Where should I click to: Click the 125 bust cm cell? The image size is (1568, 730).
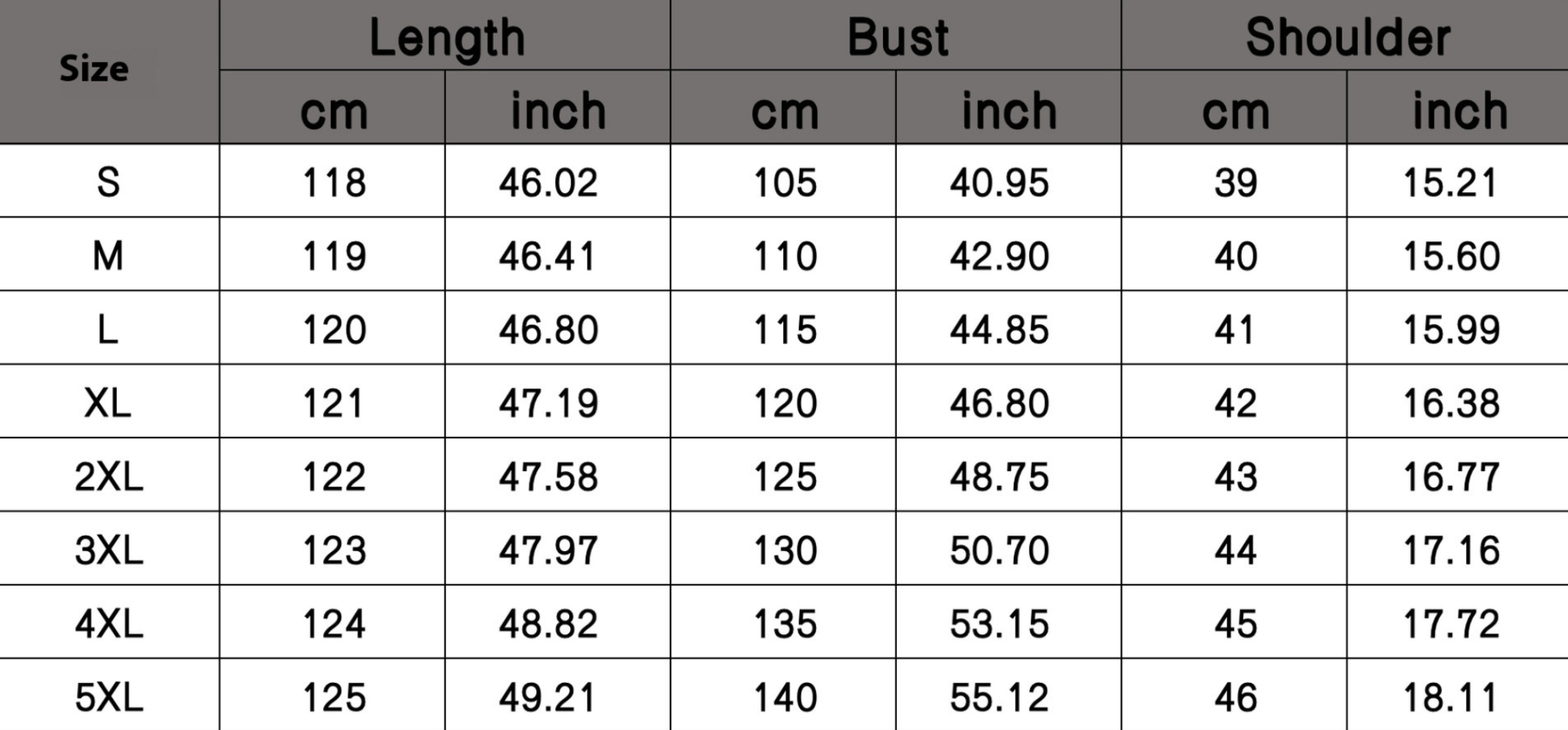click(783, 477)
